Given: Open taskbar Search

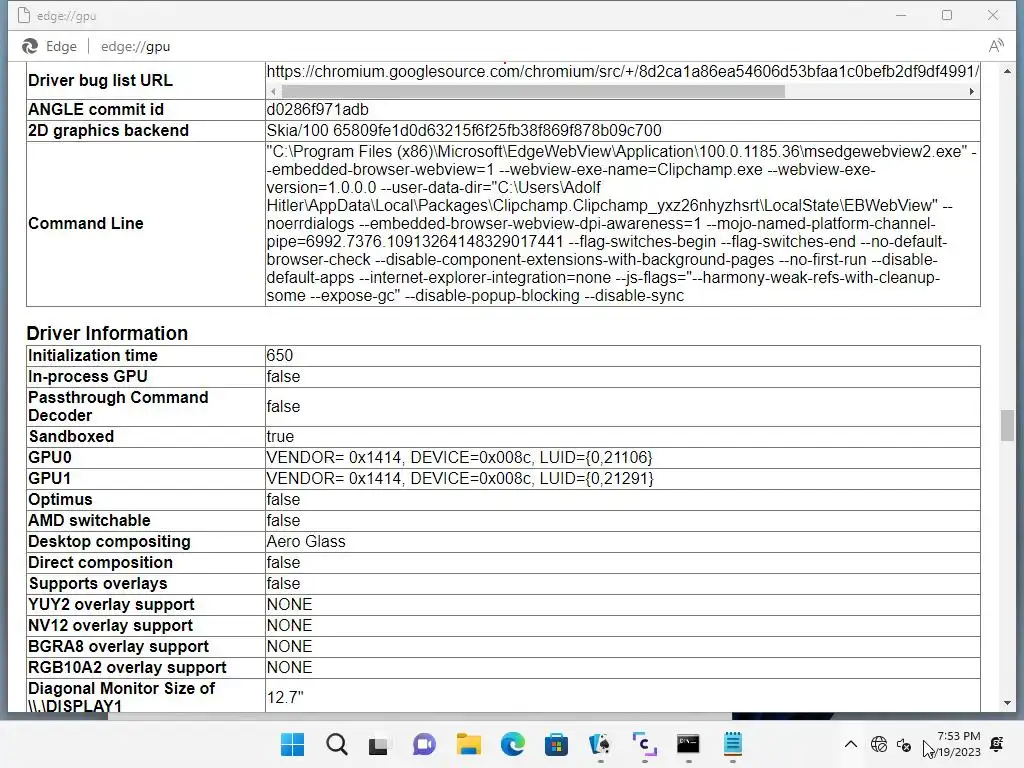Looking at the screenshot, I should pos(337,744).
